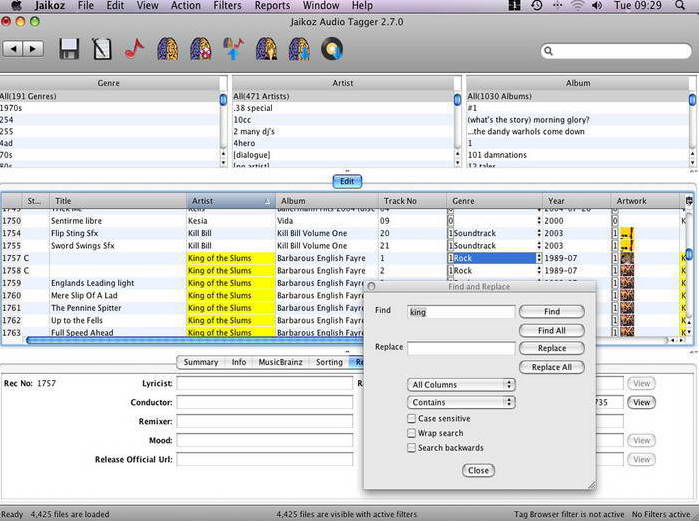Switch to the Summary tab

coord(201,362)
